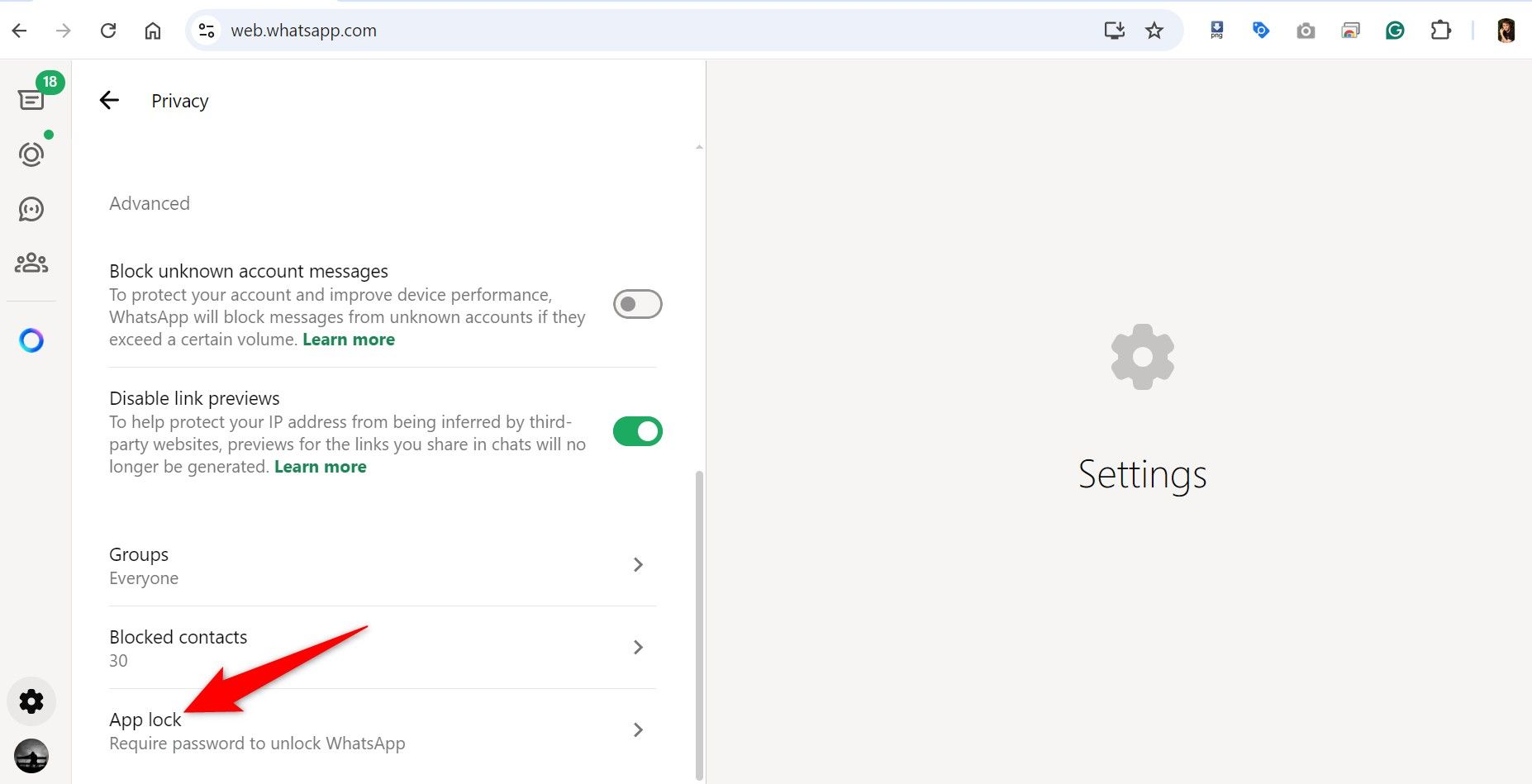Open the Channels icon in sidebar
The height and width of the screenshot is (784, 1532).
pyautogui.click(x=31, y=209)
